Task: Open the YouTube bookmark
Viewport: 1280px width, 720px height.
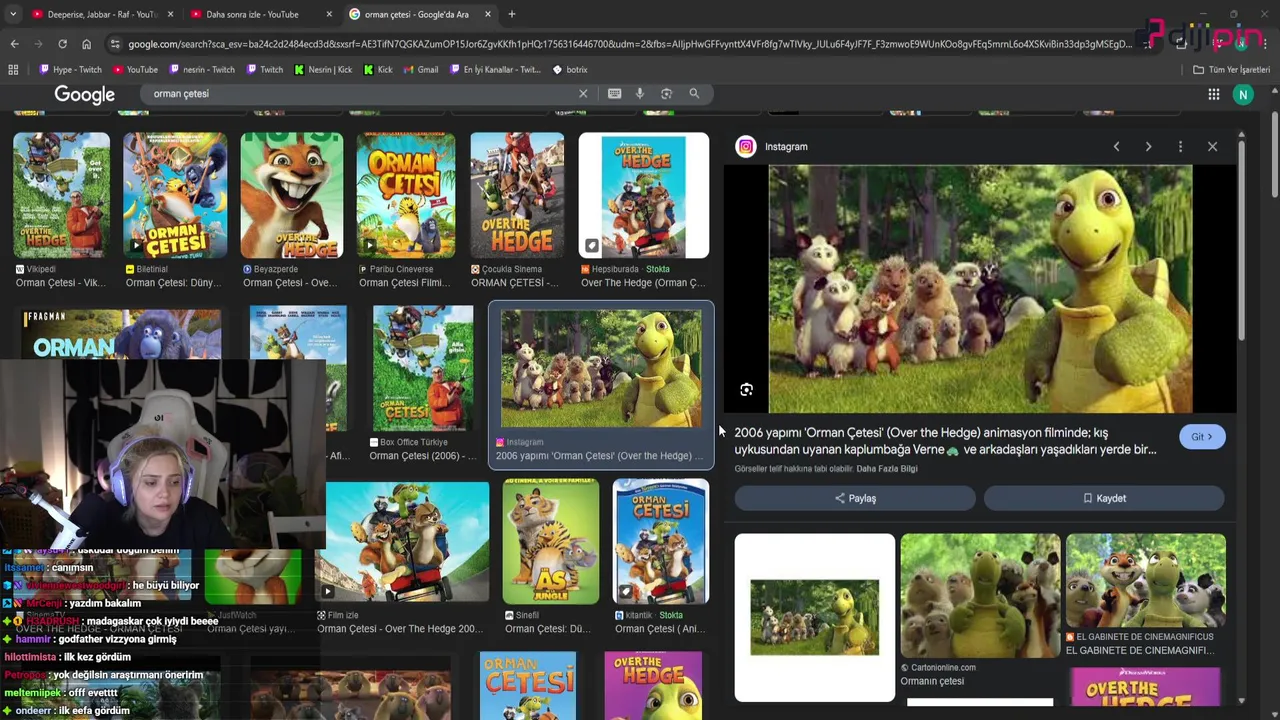Action: [135, 70]
